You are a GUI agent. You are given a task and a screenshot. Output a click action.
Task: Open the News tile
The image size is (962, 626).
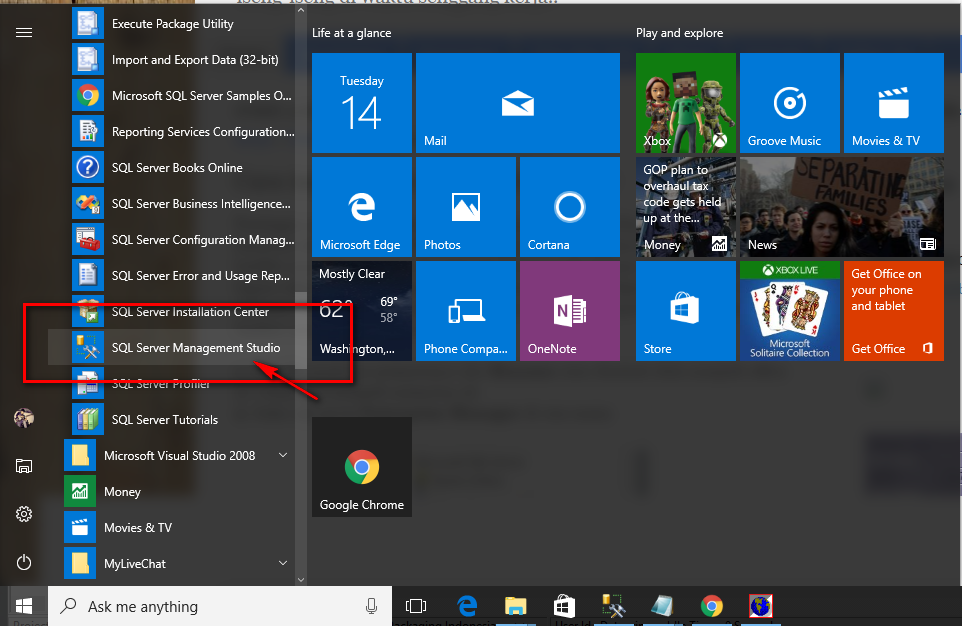click(842, 207)
